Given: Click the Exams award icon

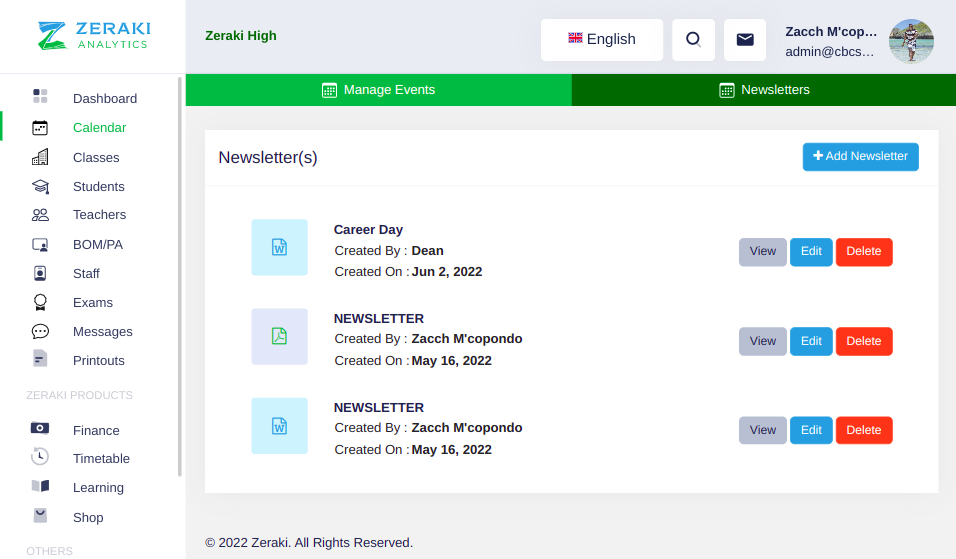Looking at the screenshot, I should tap(40, 302).
